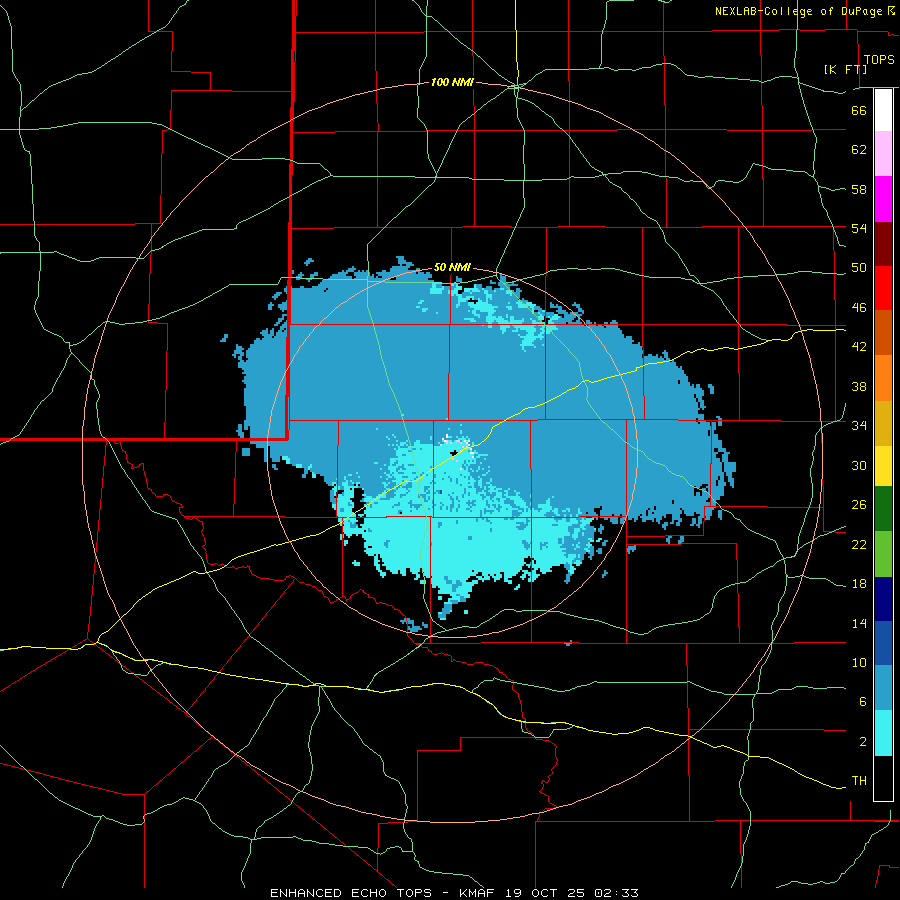Click the bright red legend swatch near 46
900x900 pixels.
click(883, 288)
